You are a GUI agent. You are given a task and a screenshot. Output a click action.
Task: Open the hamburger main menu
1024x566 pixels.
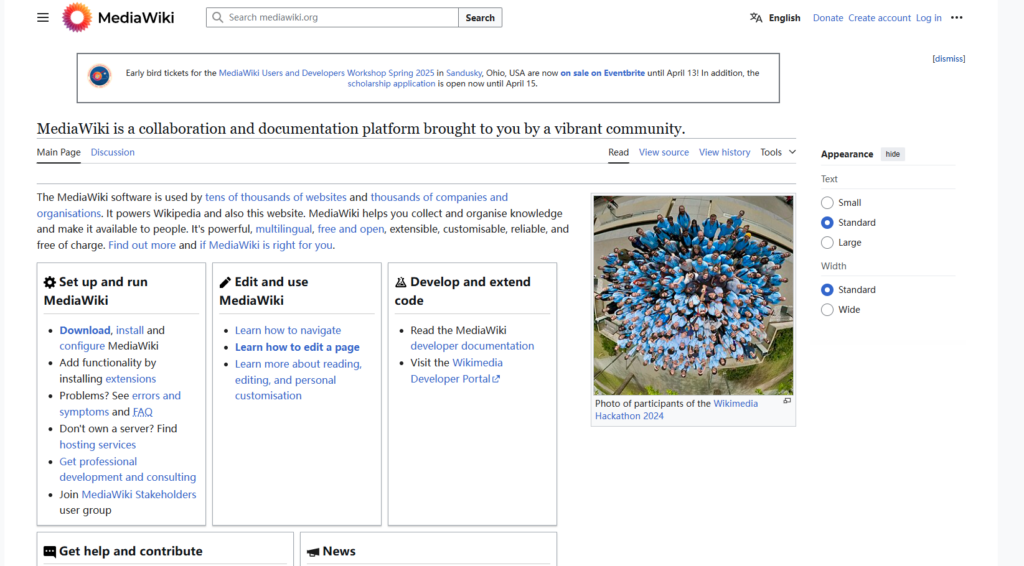click(x=42, y=17)
